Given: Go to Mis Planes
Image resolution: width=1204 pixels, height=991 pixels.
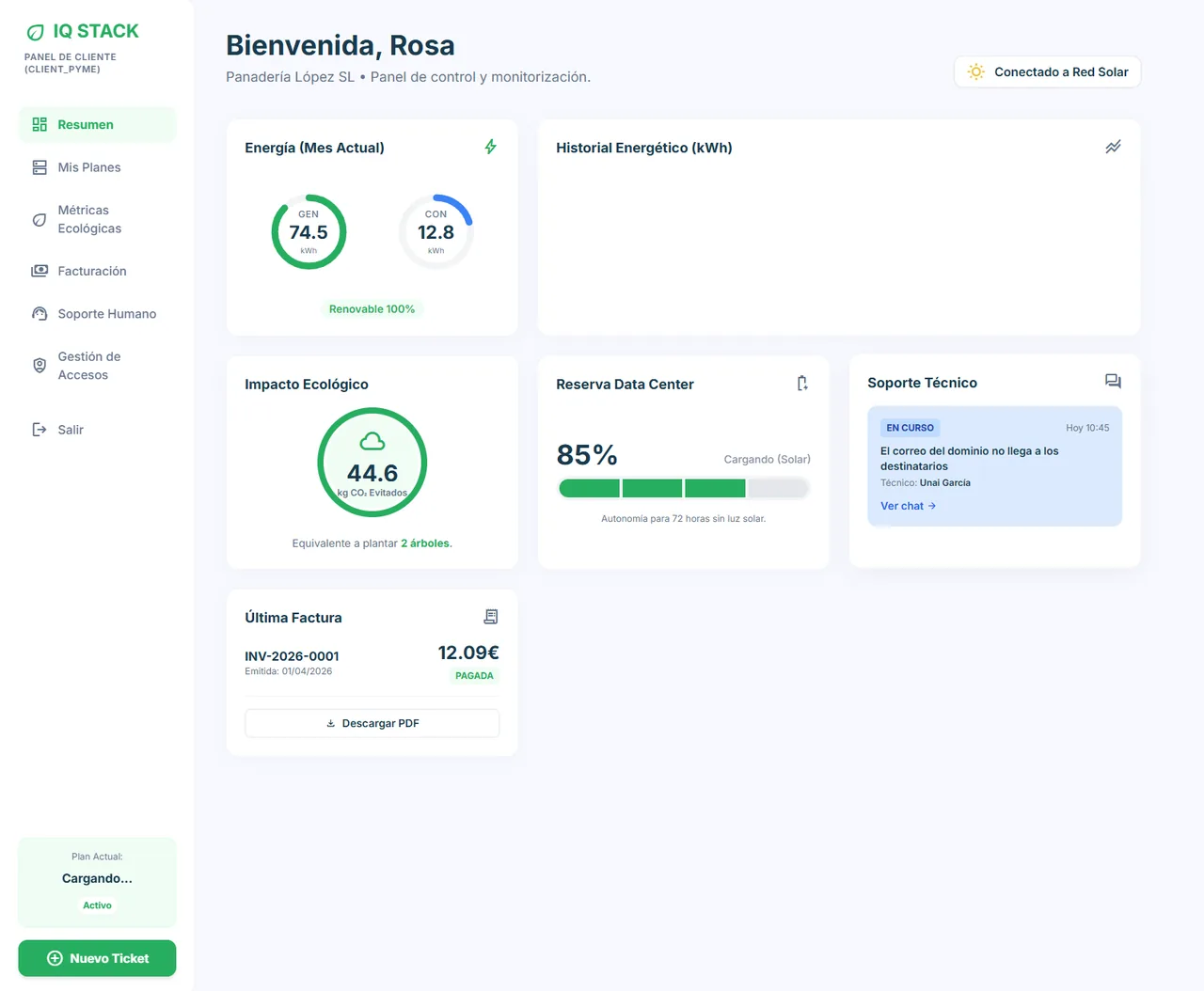Looking at the screenshot, I should (x=97, y=167).
